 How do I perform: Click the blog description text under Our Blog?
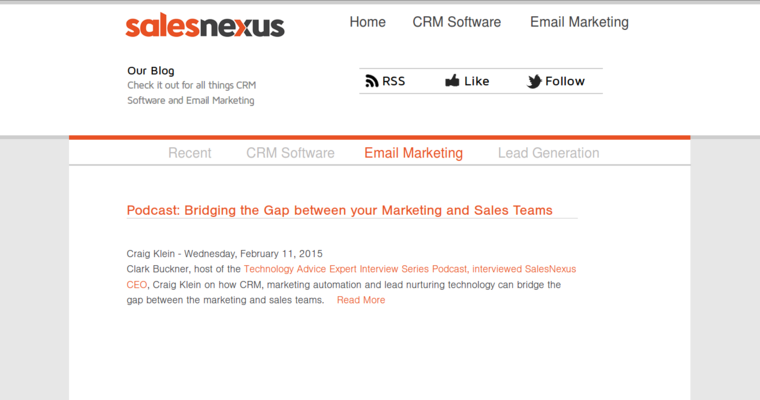pos(191,93)
